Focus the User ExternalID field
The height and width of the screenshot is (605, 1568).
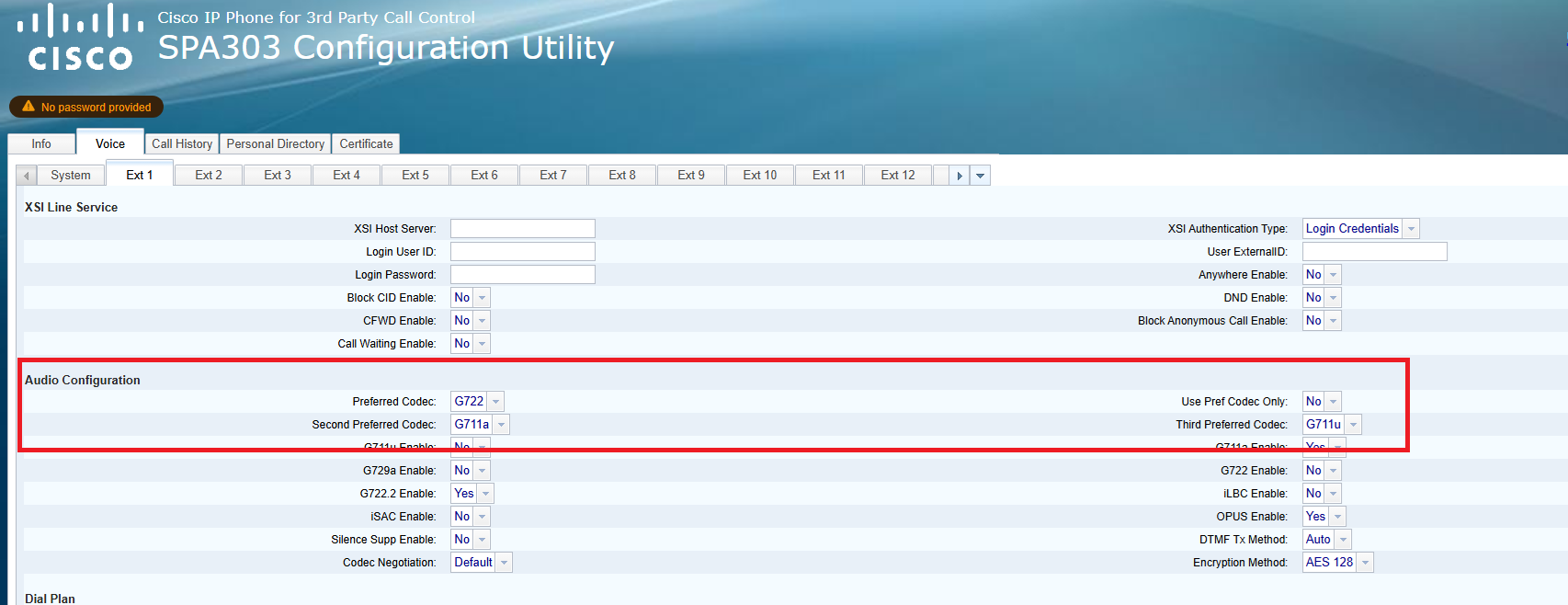[x=1375, y=251]
